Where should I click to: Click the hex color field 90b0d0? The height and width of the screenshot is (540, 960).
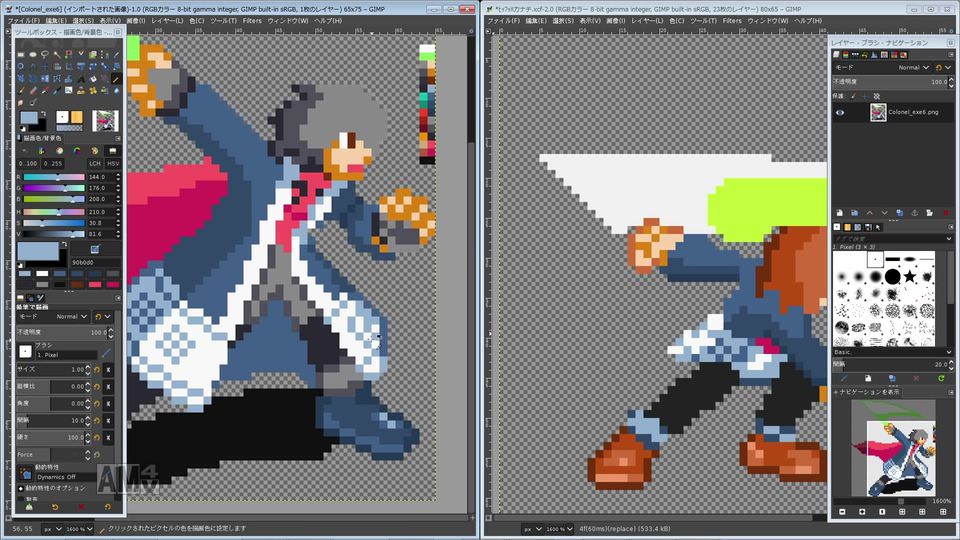point(96,263)
